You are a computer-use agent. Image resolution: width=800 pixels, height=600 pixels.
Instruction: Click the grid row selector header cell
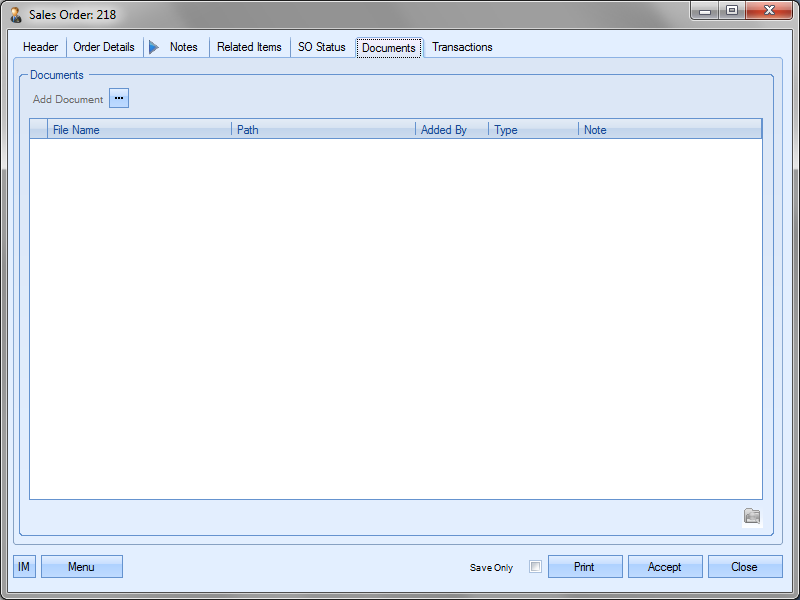pos(39,130)
